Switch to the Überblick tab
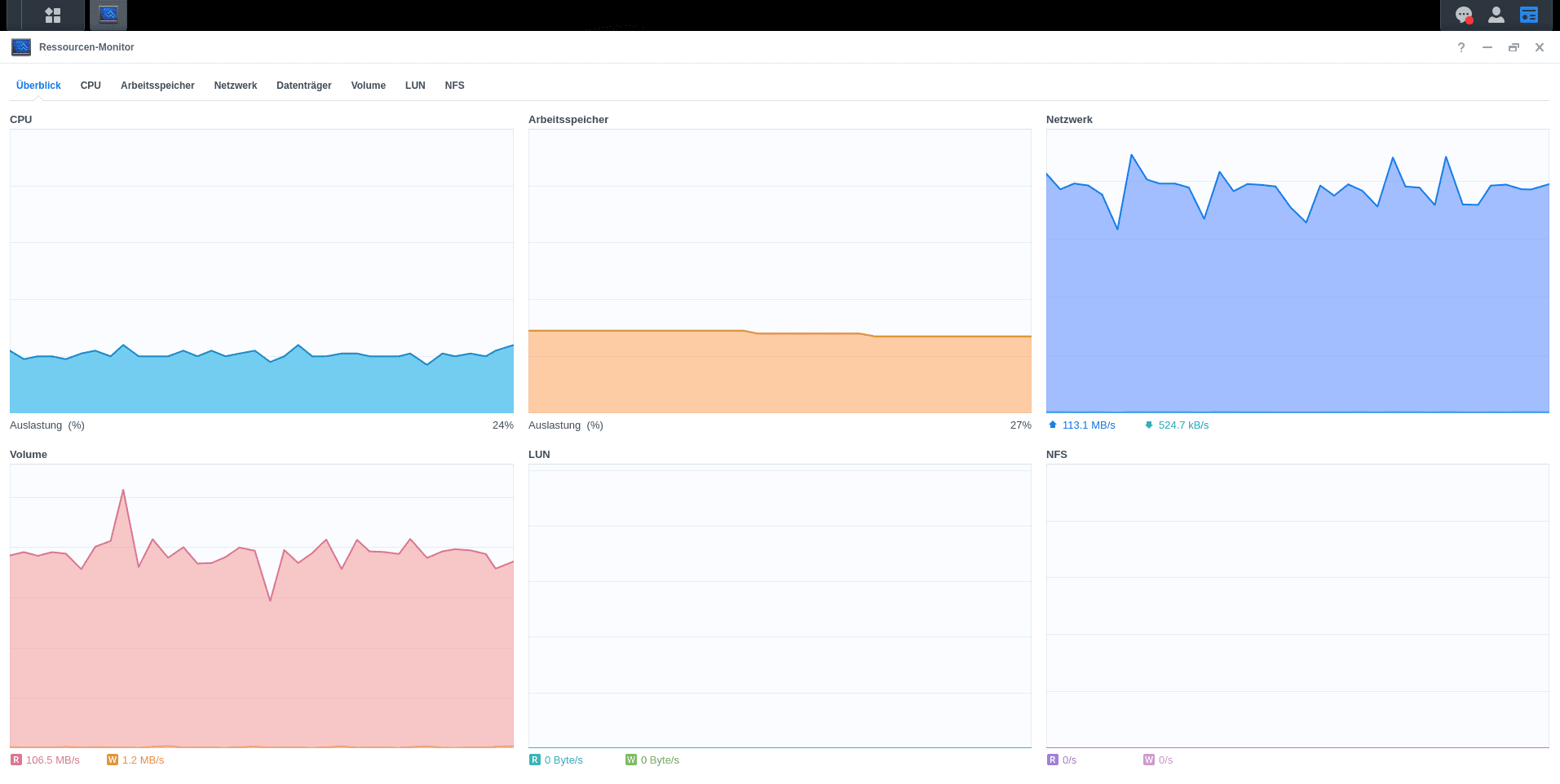Viewport: 1560px width, 784px height. click(x=38, y=86)
